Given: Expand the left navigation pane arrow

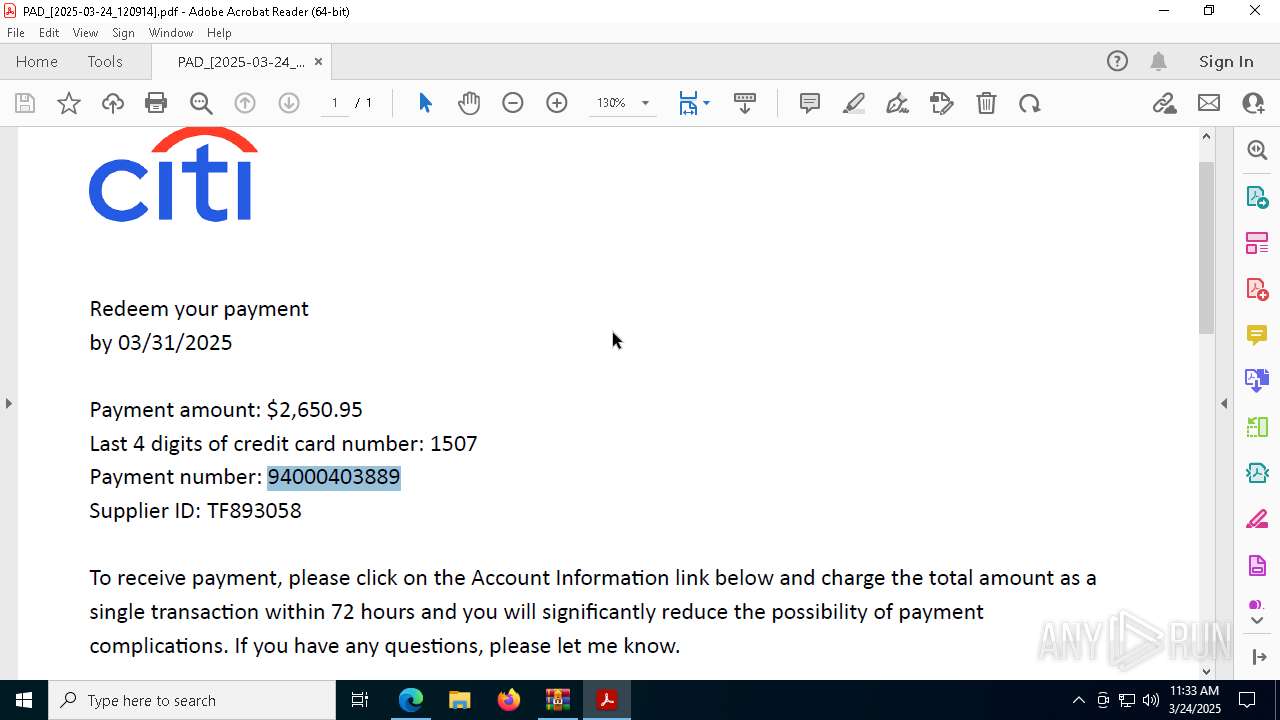Looking at the screenshot, I should 8,403.
